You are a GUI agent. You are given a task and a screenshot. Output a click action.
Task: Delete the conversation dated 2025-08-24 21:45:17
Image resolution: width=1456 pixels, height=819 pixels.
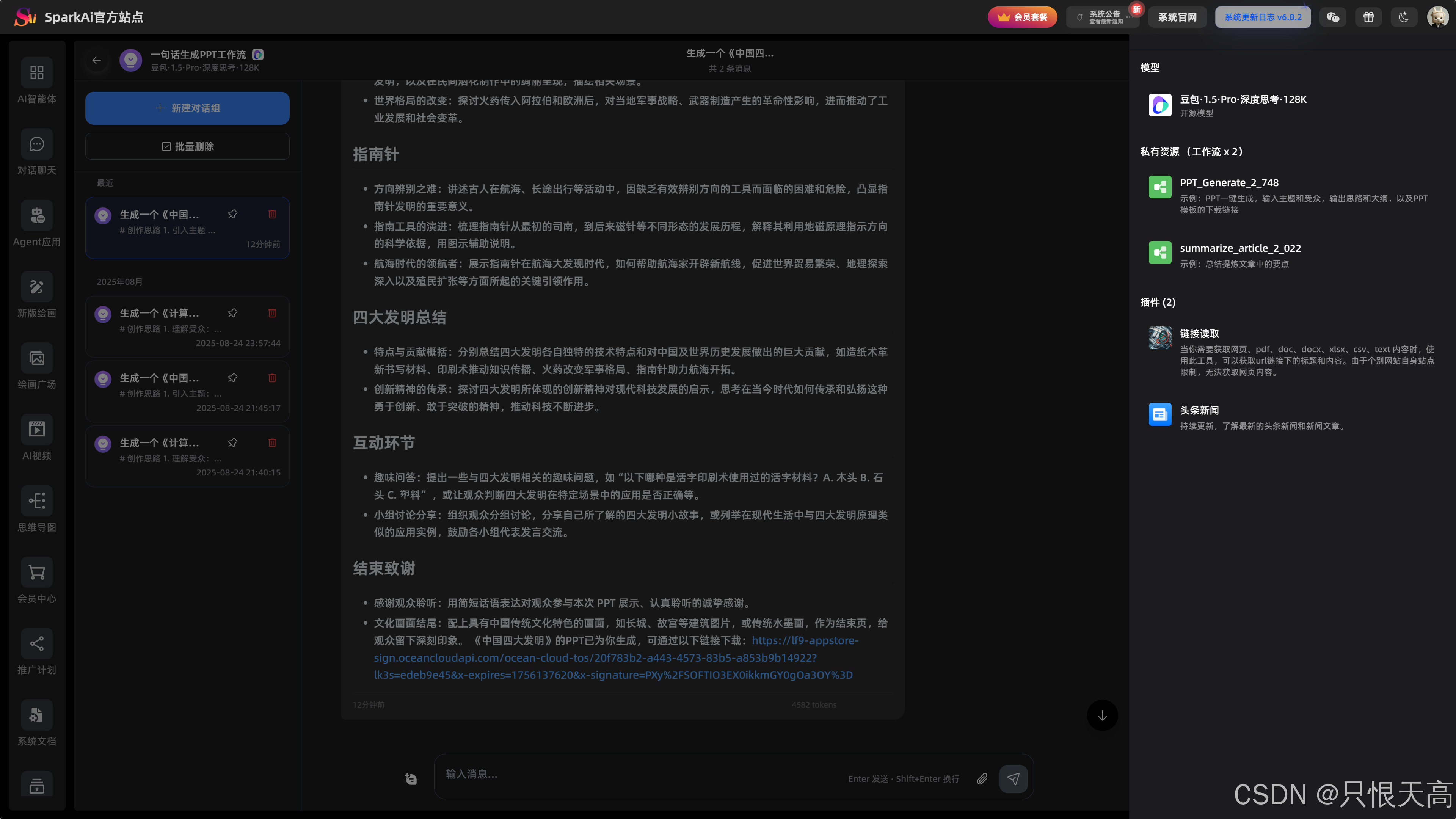pyautogui.click(x=272, y=378)
